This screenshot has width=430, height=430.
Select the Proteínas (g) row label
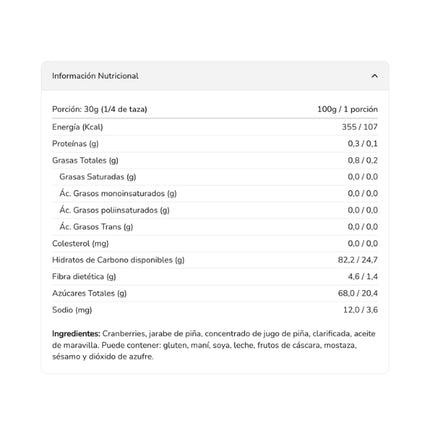pos(75,144)
